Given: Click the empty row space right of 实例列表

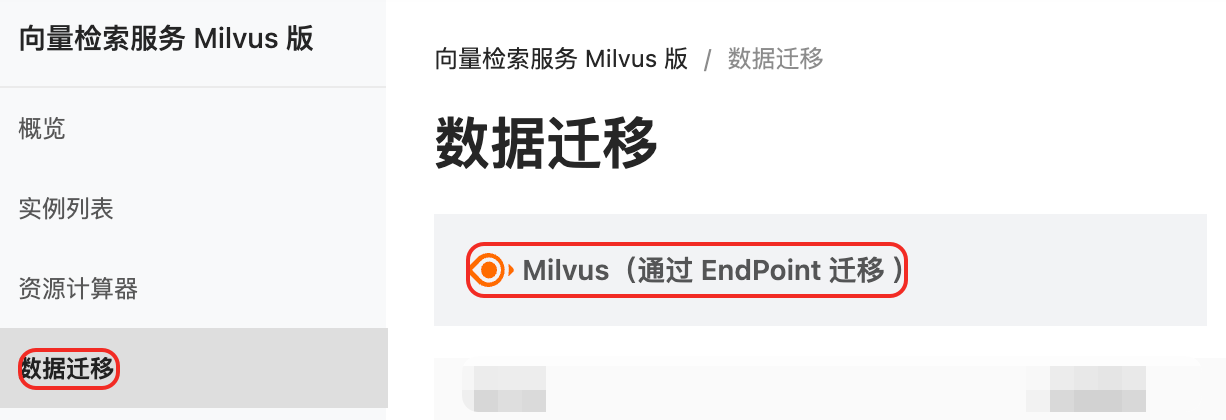Looking at the screenshot, I should point(250,209).
